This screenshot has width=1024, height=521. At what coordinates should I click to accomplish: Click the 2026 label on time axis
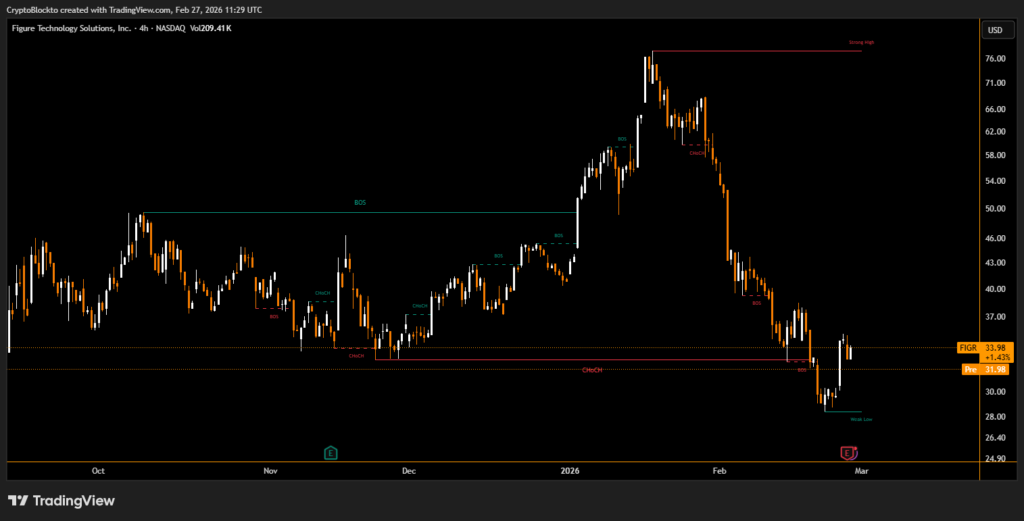(x=570, y=470)
